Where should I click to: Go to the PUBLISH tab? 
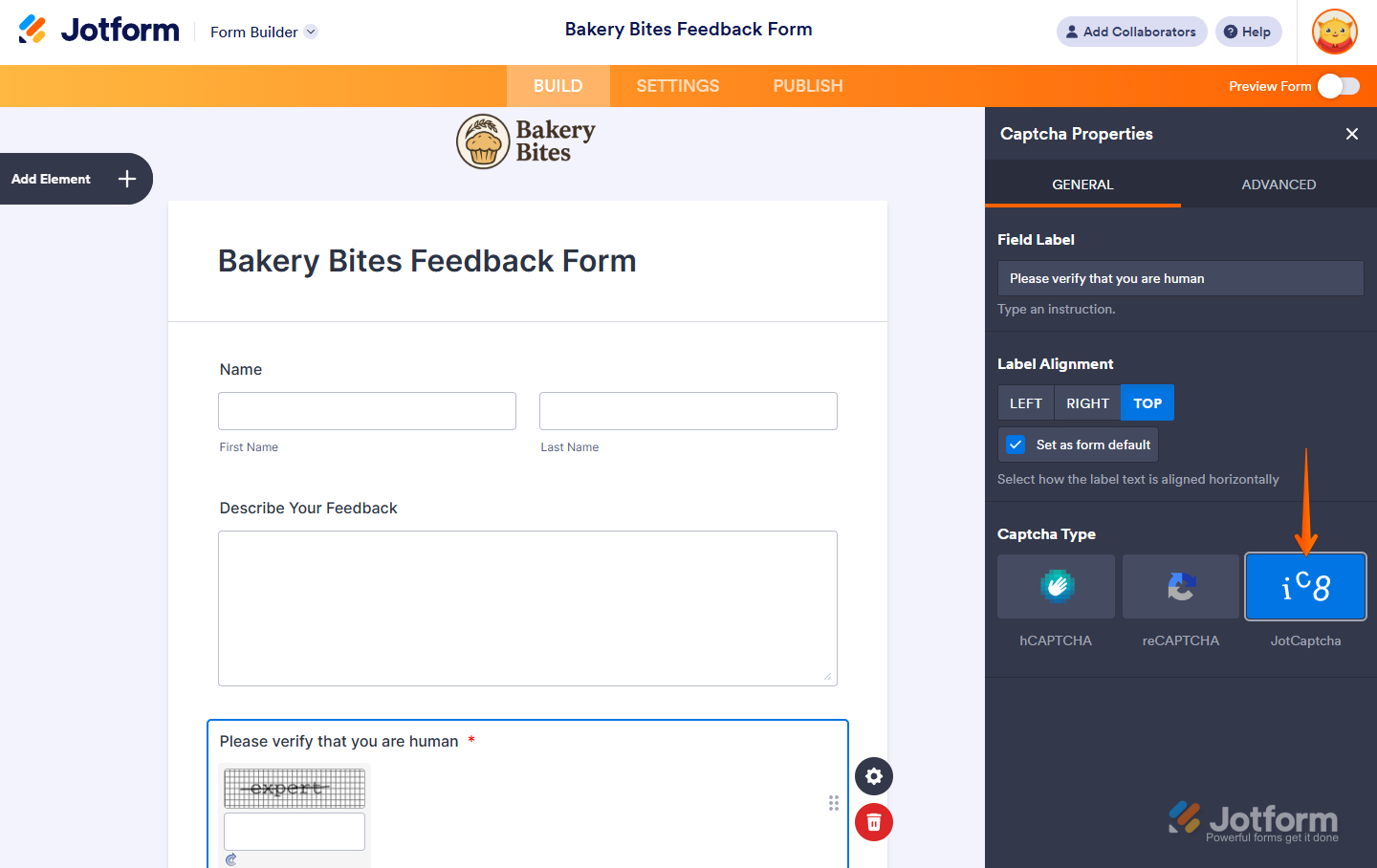tap(808, 86)
